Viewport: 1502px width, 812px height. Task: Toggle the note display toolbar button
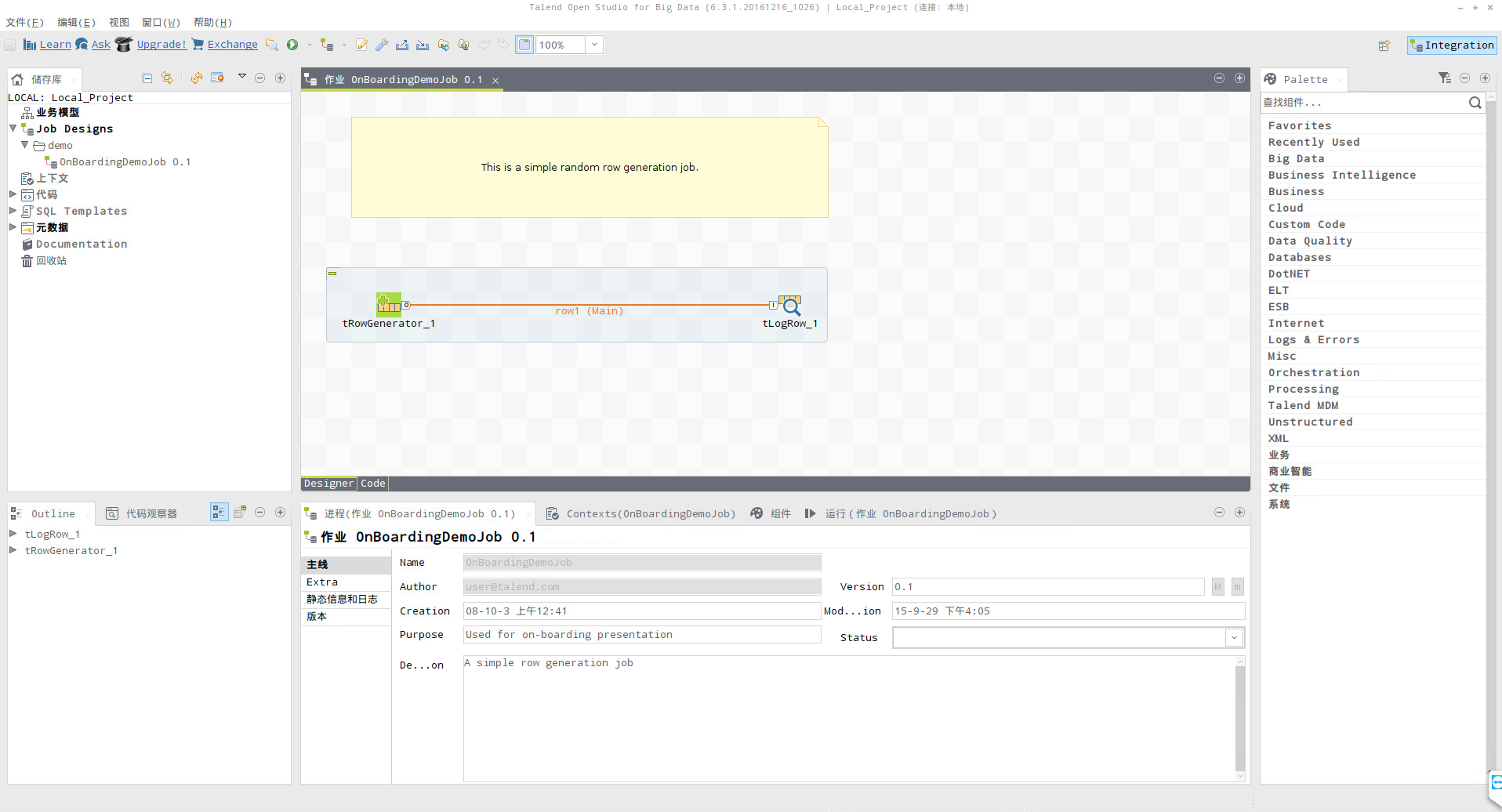point(524,45)
